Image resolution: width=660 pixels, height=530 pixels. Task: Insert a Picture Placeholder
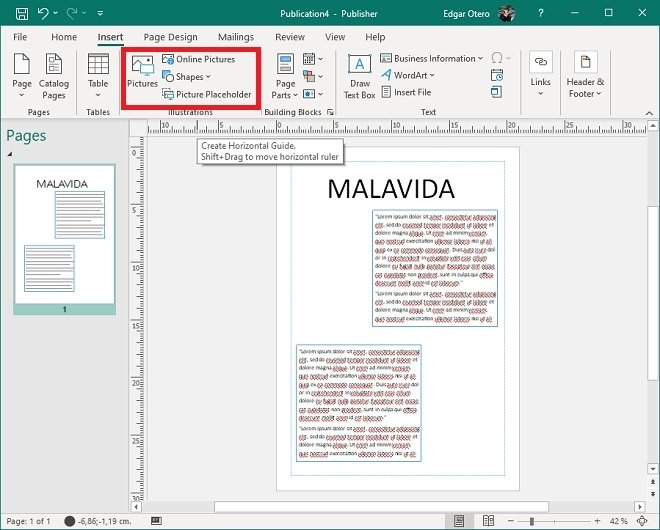tap(207, 94)
